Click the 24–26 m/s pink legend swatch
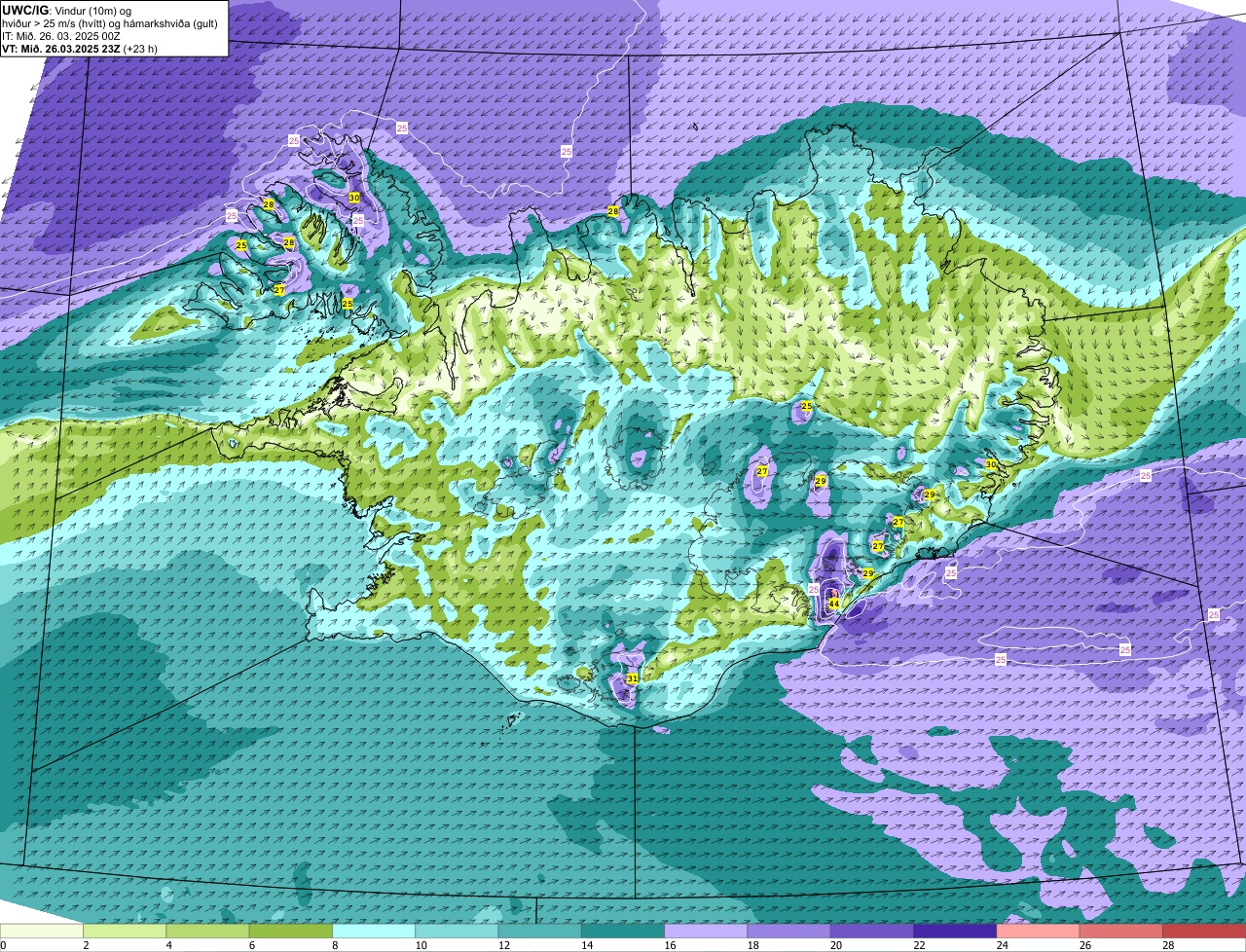Image resolution: width=1246 pixels, height=952 pixels. tap(1039, 932)
